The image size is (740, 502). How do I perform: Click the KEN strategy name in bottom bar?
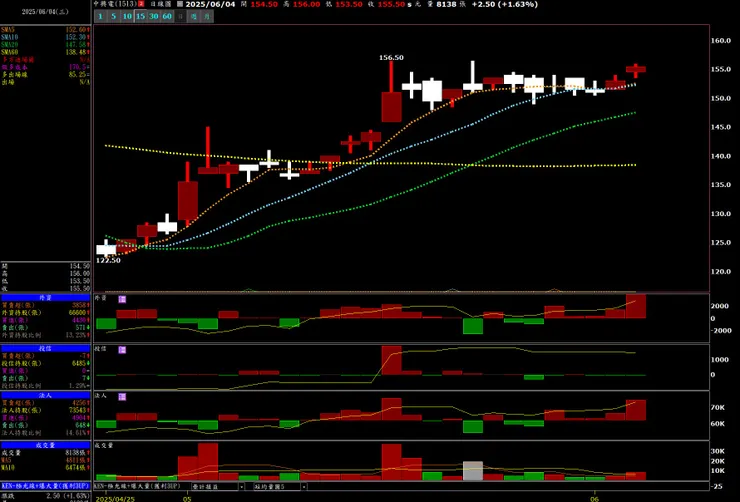pyautogui.click(x=138, y=486)
